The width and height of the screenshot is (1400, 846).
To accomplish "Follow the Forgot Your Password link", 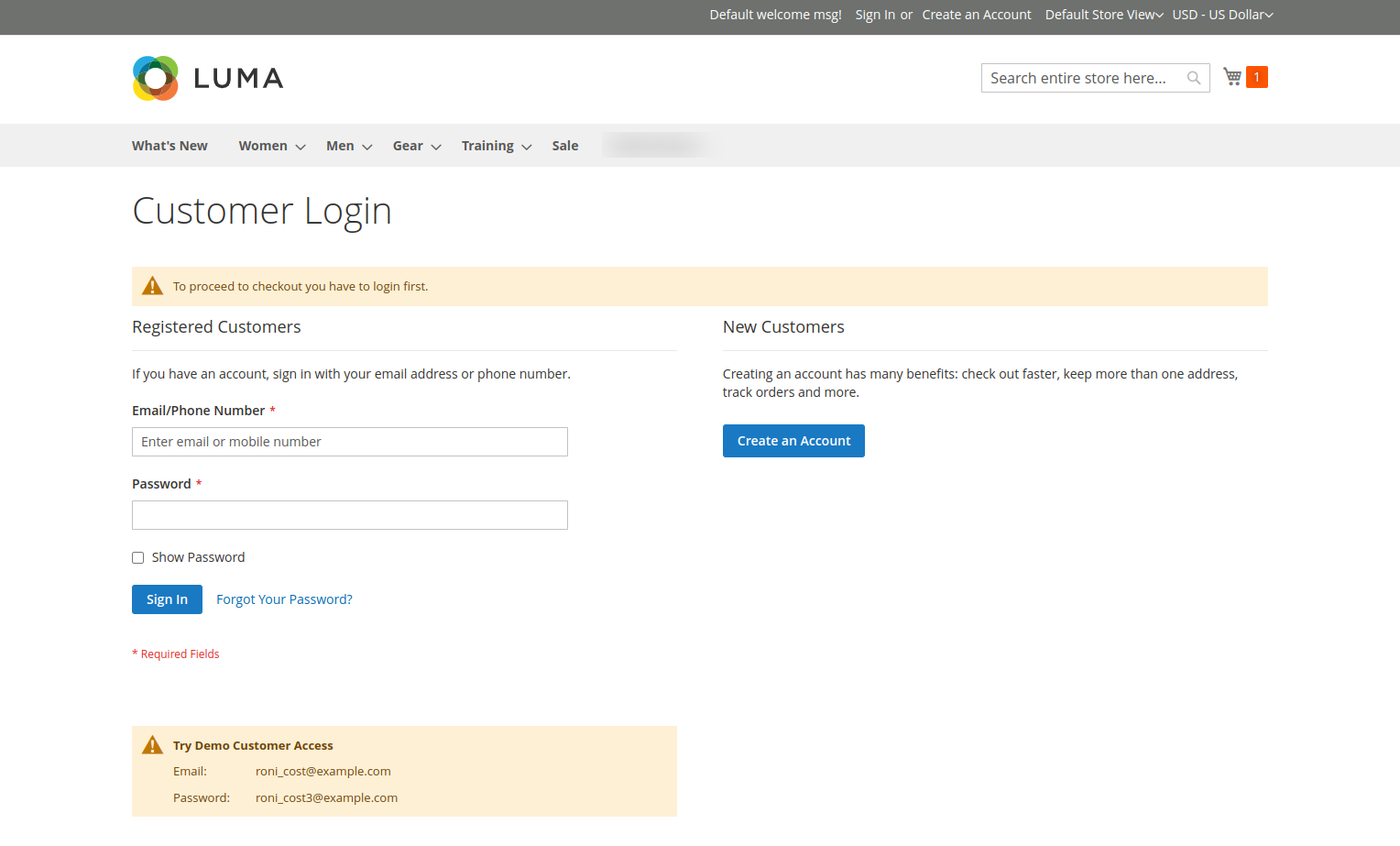I will point(284,599).
